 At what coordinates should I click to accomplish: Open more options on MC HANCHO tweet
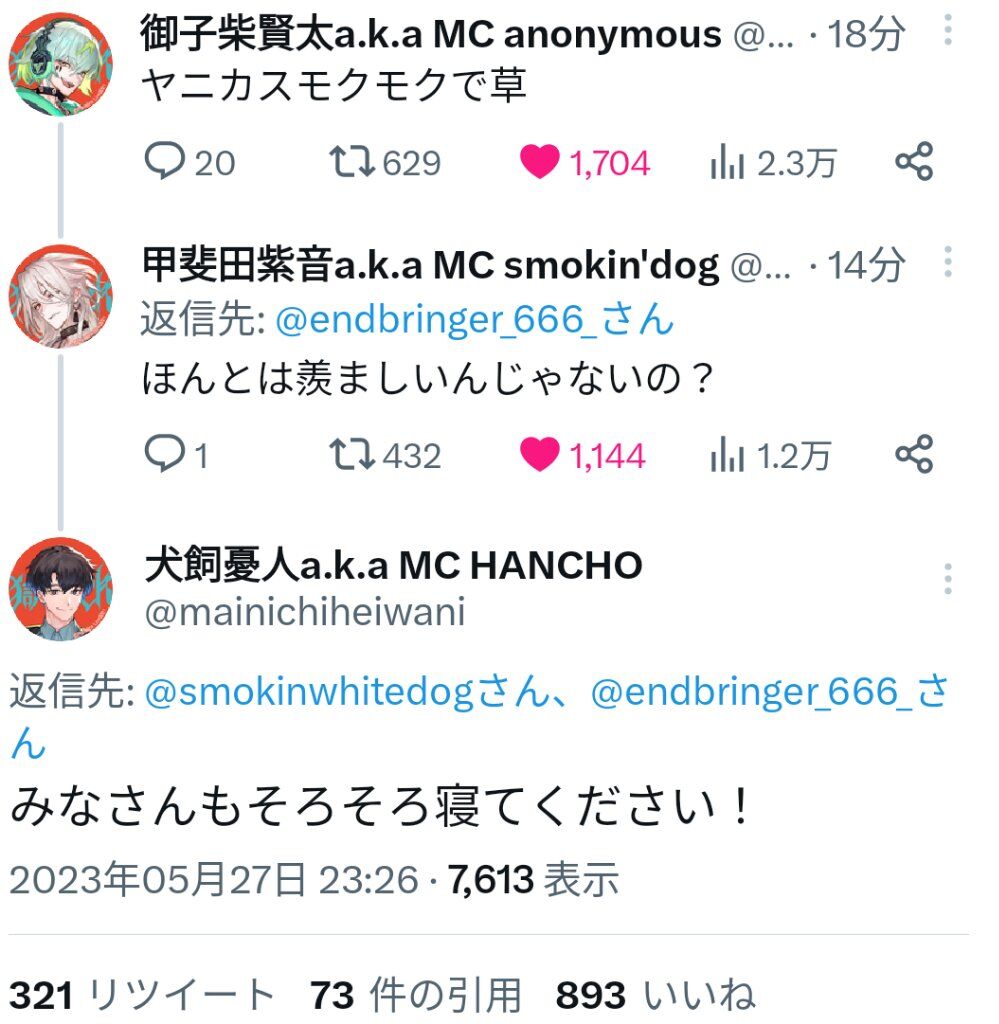947,579
